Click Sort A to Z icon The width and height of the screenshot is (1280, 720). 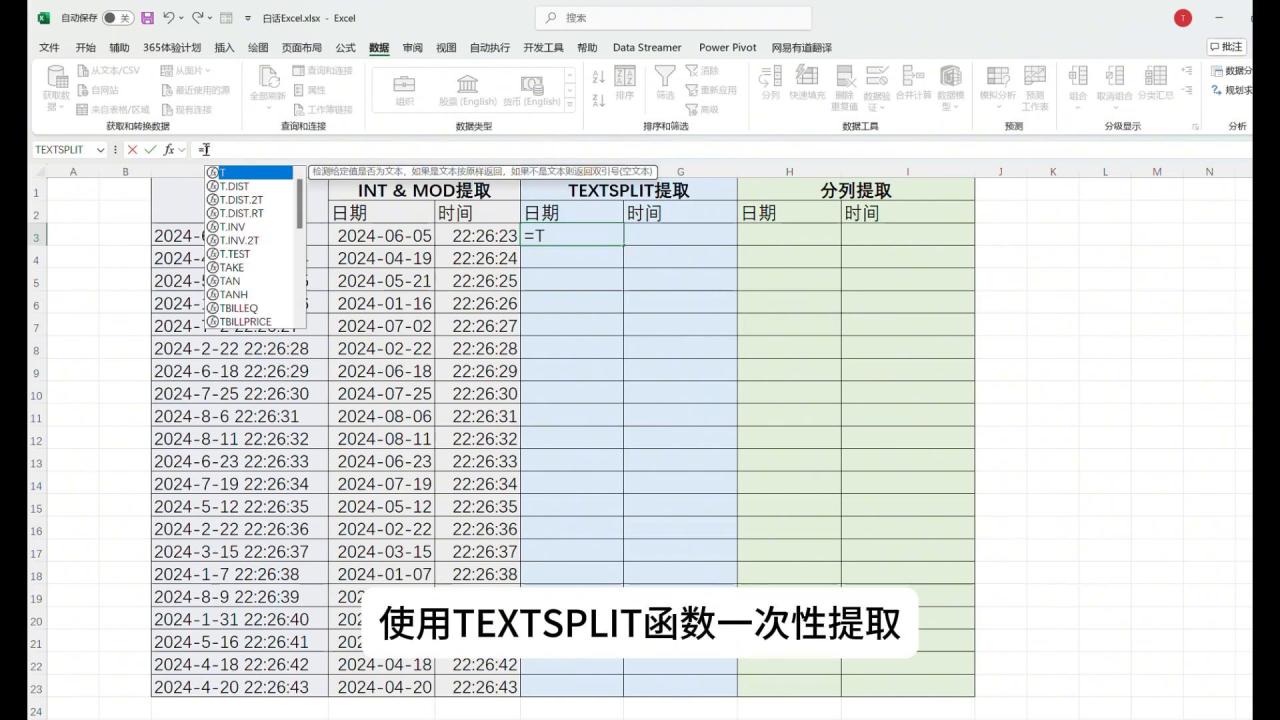point(599,76)
